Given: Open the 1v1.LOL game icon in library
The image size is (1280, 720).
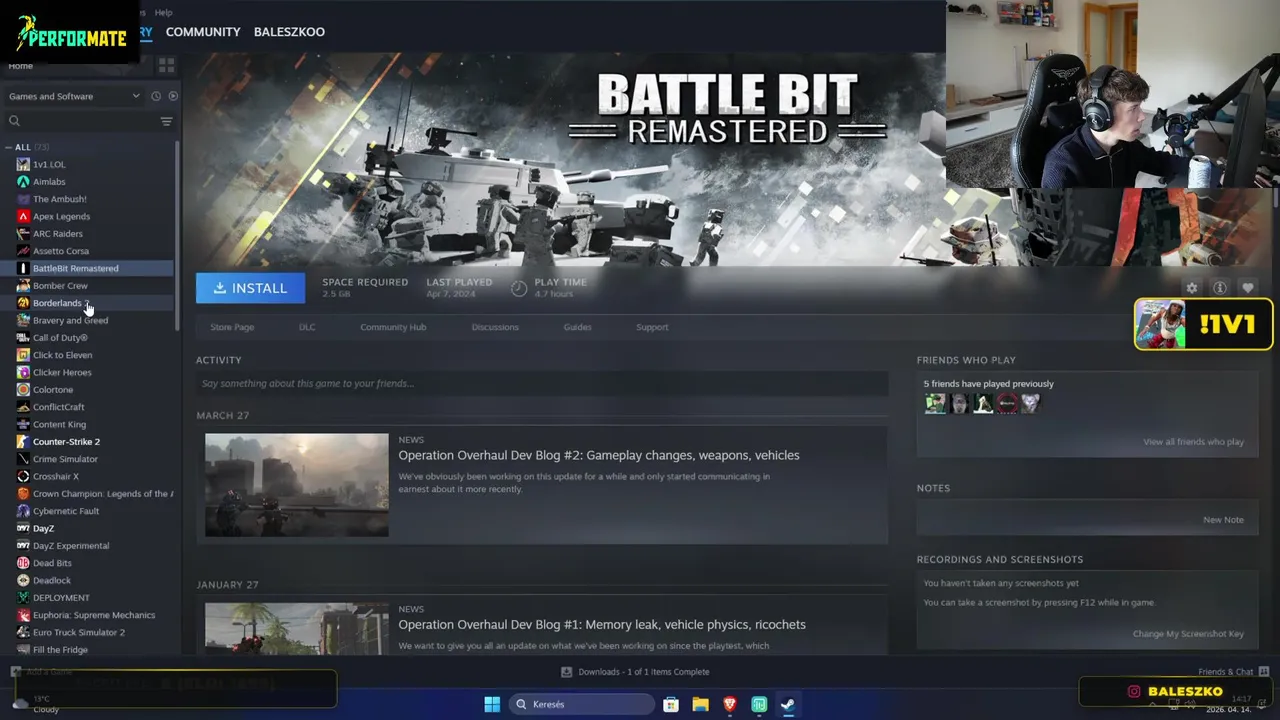Looking at the screenshot, I should coord(23,164).
